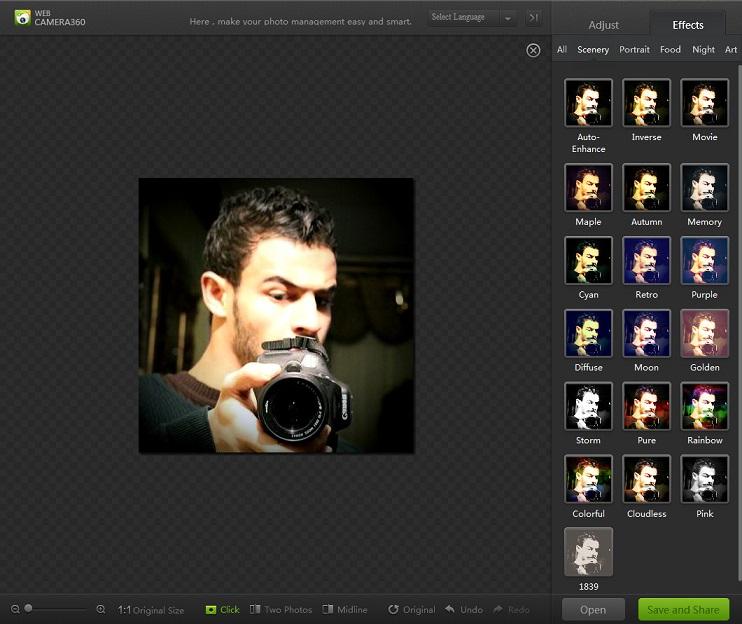This screenshot has width=742, height=624.
Task: Collapse the side panel with arrow icon
Action: 533,17
